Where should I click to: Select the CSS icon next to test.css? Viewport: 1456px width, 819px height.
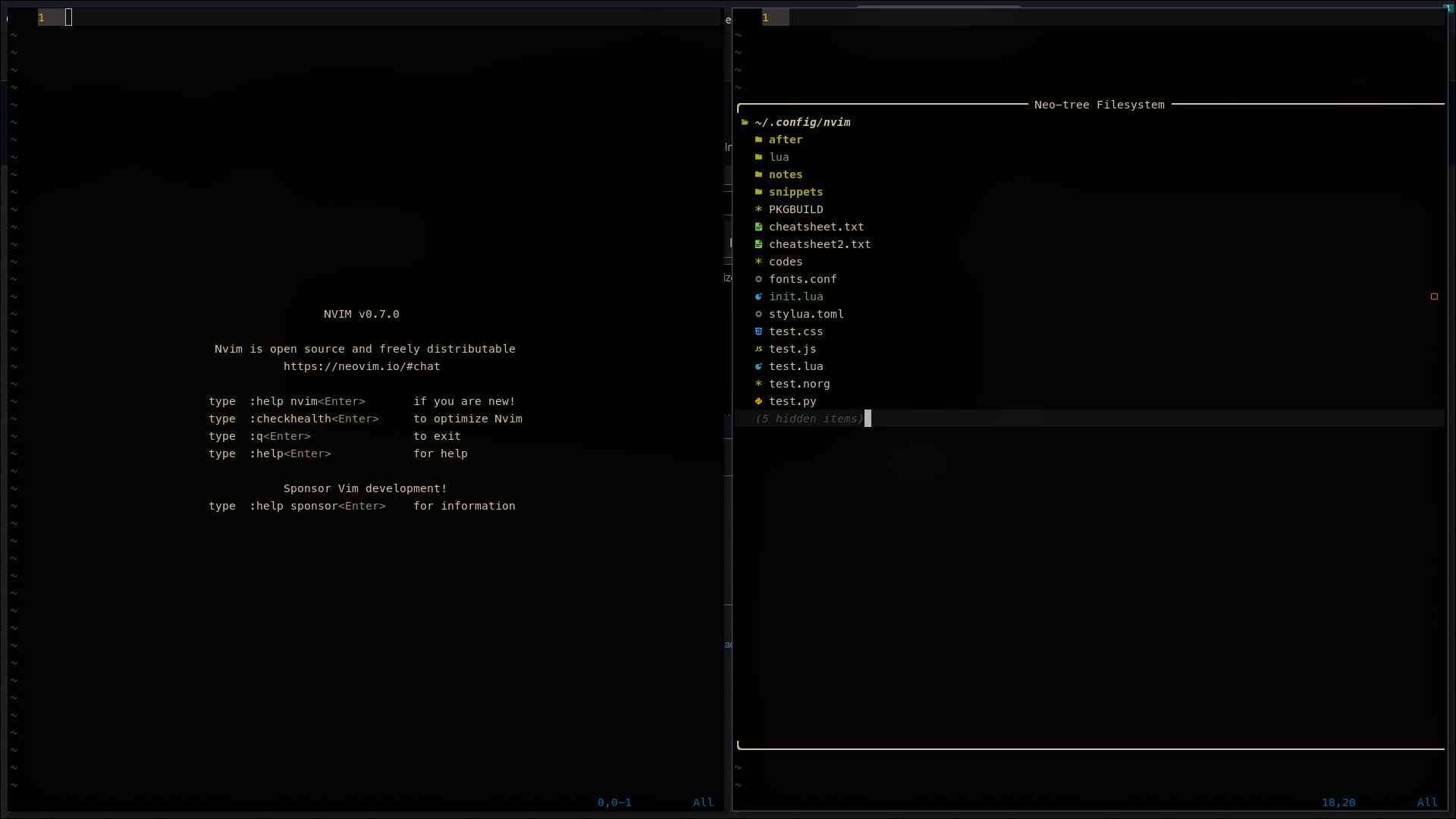coord(759,331)
